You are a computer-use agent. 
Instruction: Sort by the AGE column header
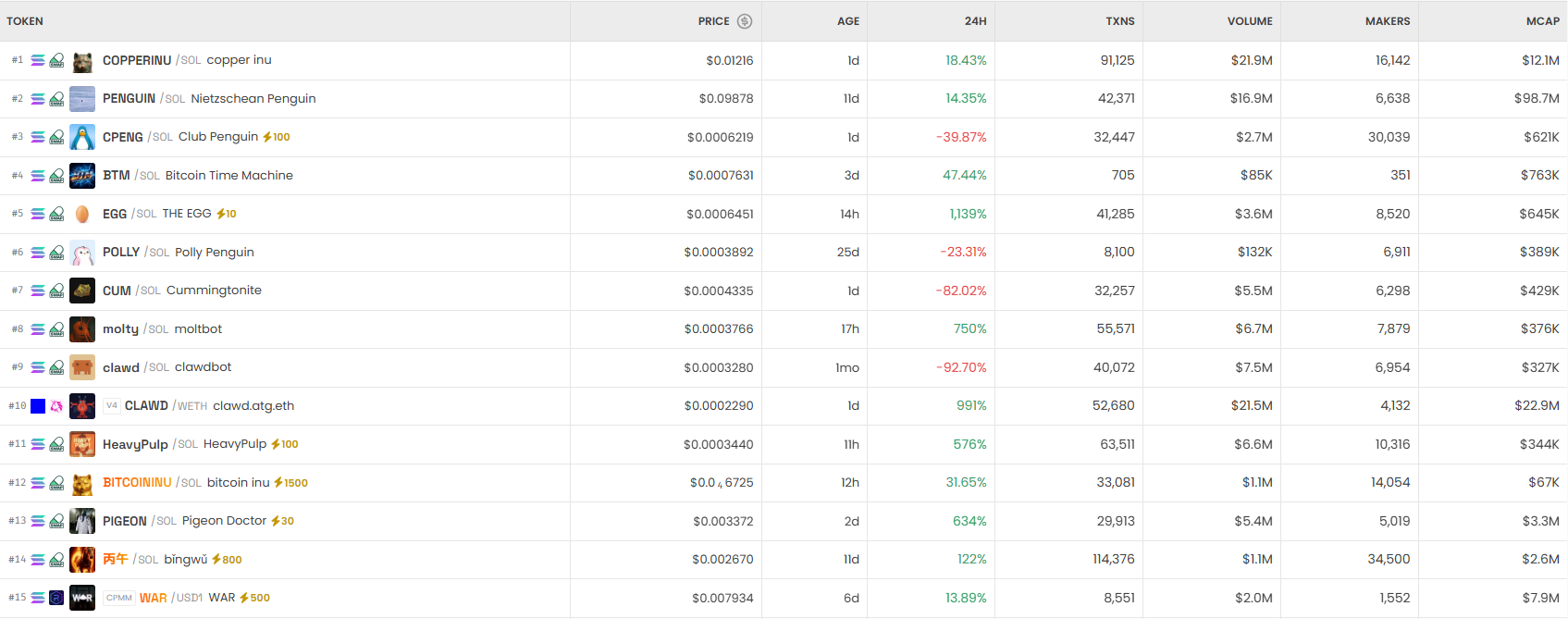point(847,21)
